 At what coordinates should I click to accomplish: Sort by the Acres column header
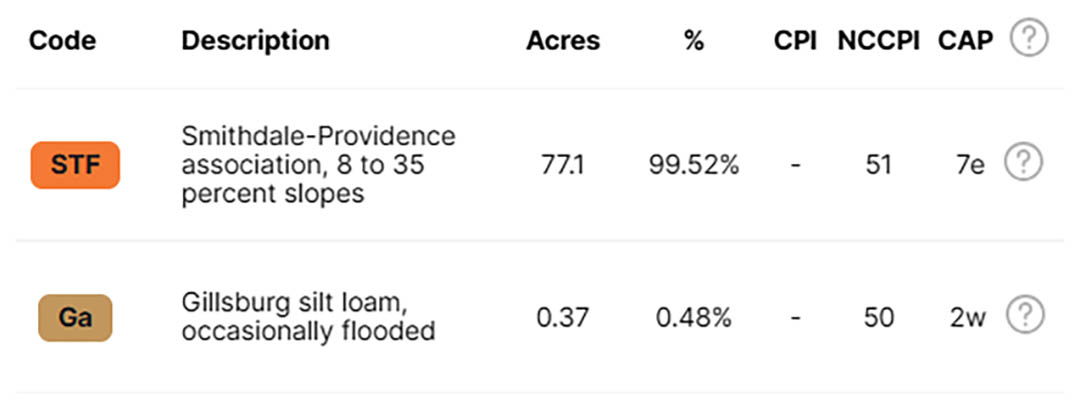pyautogui.click(x=563, y=41)
